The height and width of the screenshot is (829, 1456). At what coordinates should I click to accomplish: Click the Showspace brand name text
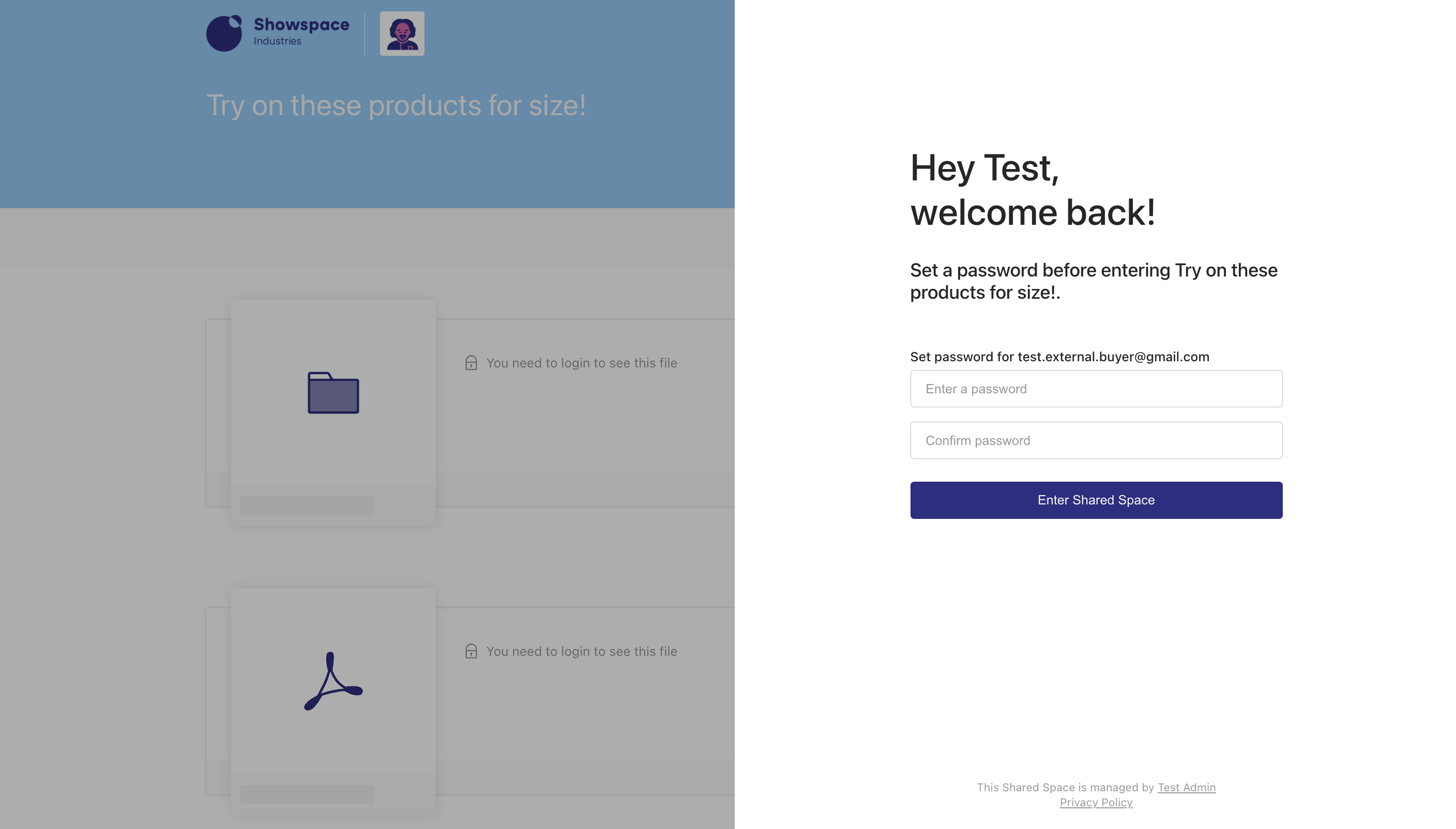(x=301, y=24)
